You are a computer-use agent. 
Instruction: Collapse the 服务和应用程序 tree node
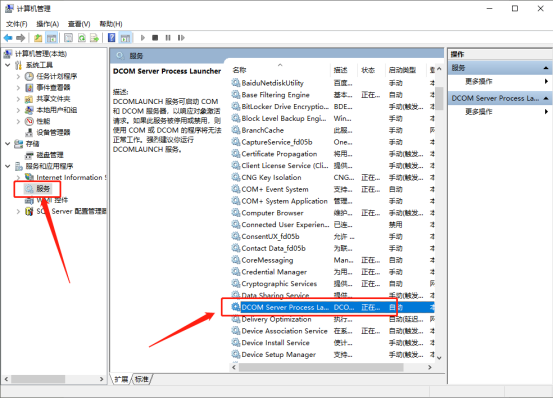[8, 166]
